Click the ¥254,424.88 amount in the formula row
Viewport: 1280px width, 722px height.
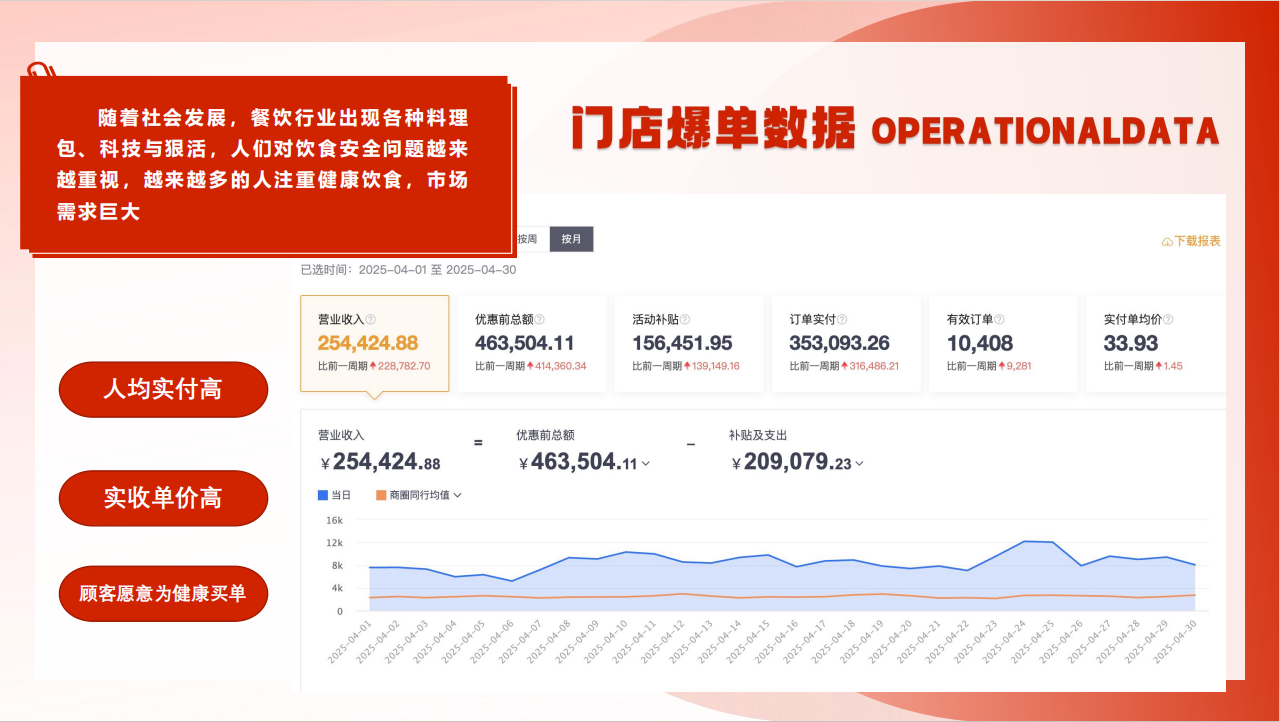point(380,462)
